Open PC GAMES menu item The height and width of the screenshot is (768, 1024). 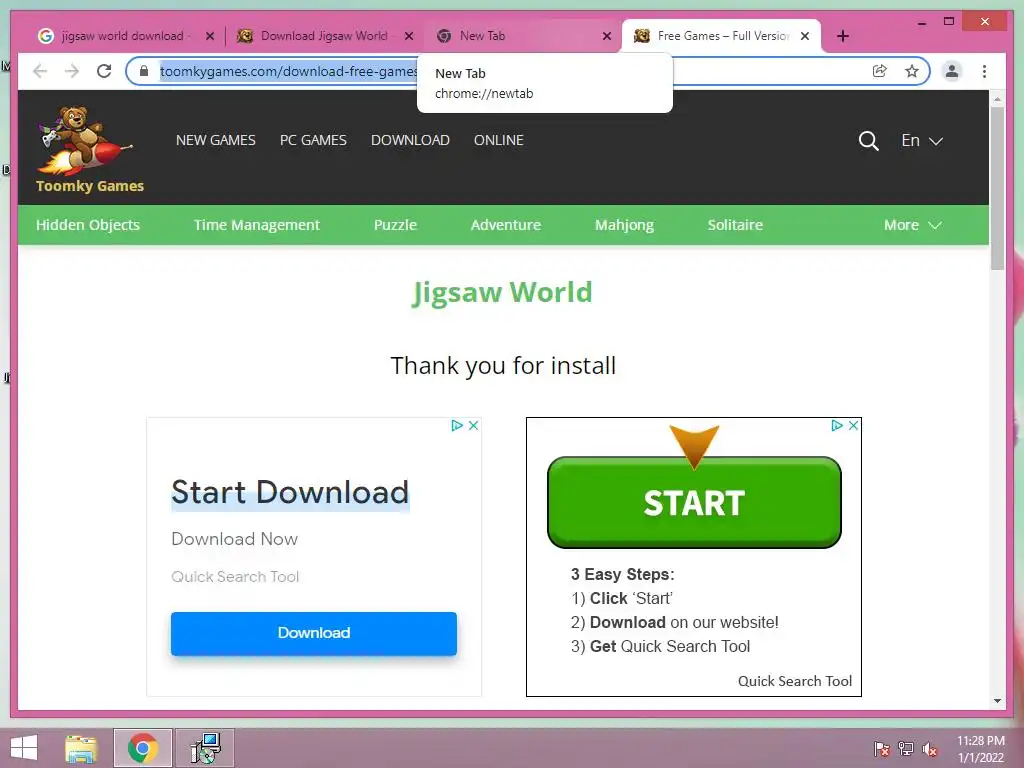click(x=313, y=140)
